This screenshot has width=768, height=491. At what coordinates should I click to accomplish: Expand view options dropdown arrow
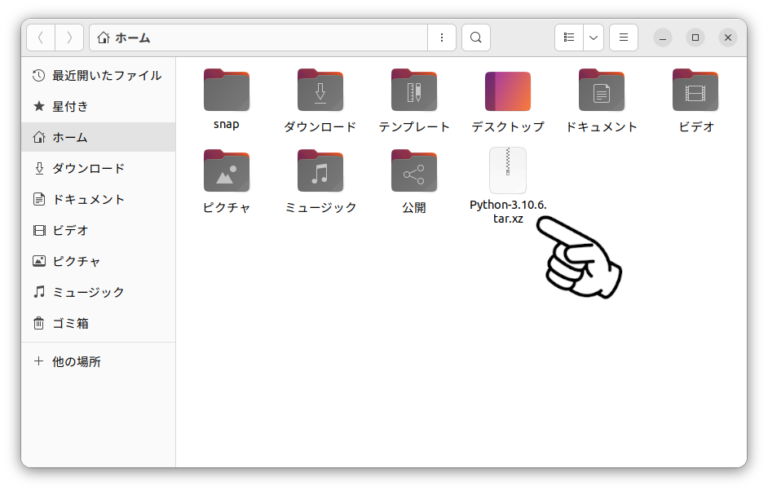(x=593, y=38)
